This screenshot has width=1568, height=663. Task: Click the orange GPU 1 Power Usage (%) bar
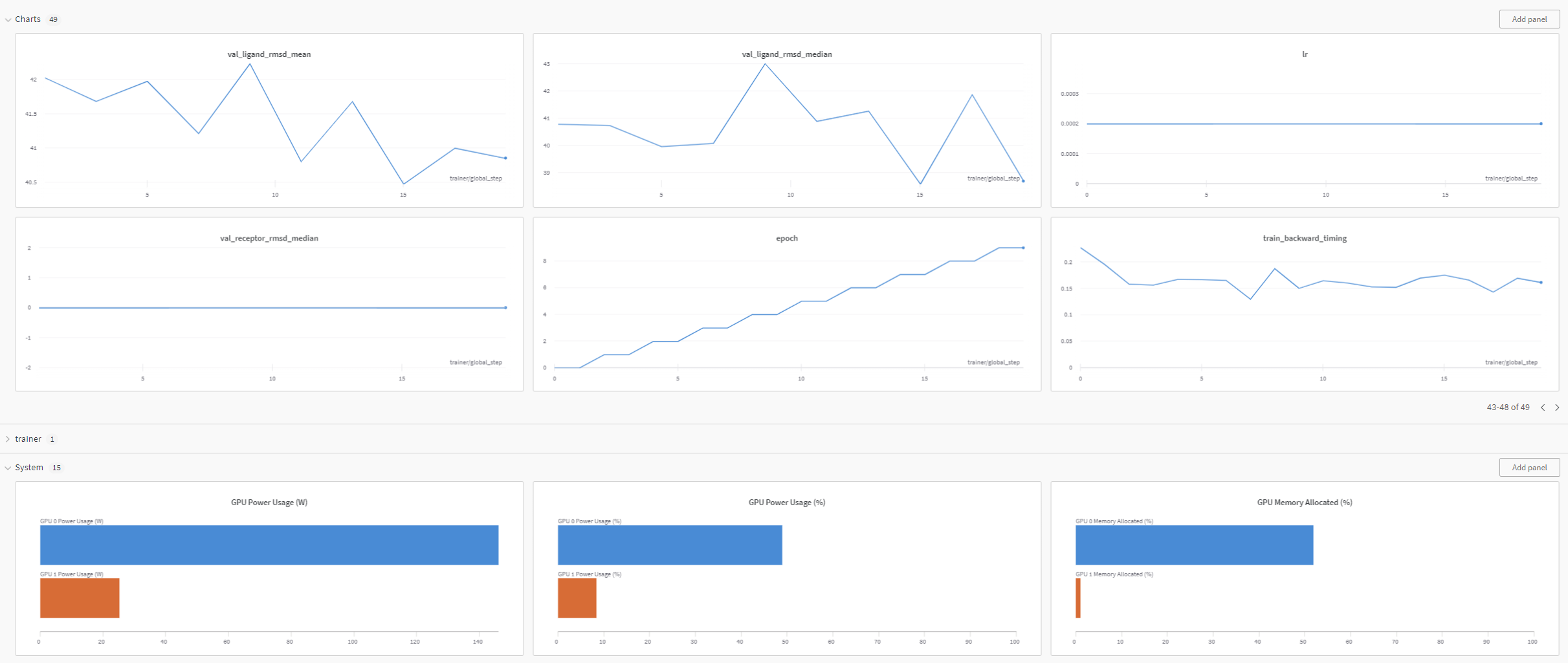[x=577, y=598]
